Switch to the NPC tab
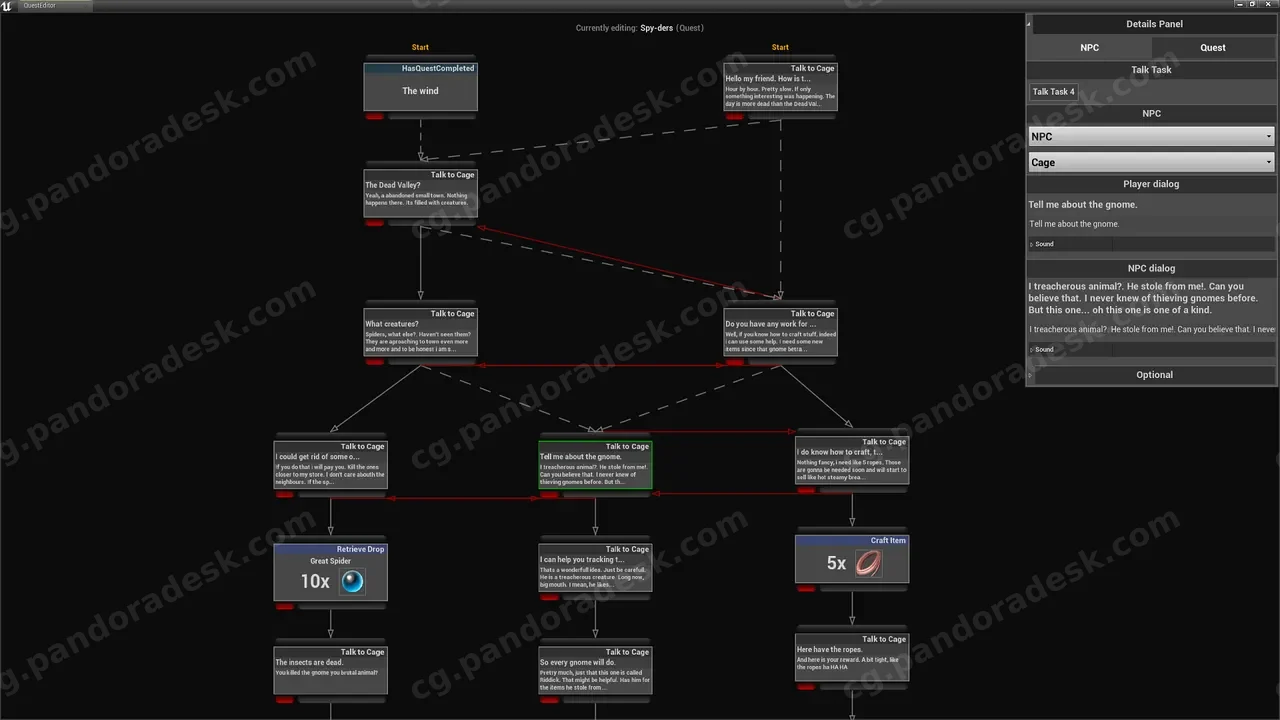Image resolution: width=1280 pixels, height=720 pixels. (x=1089, y=47)
